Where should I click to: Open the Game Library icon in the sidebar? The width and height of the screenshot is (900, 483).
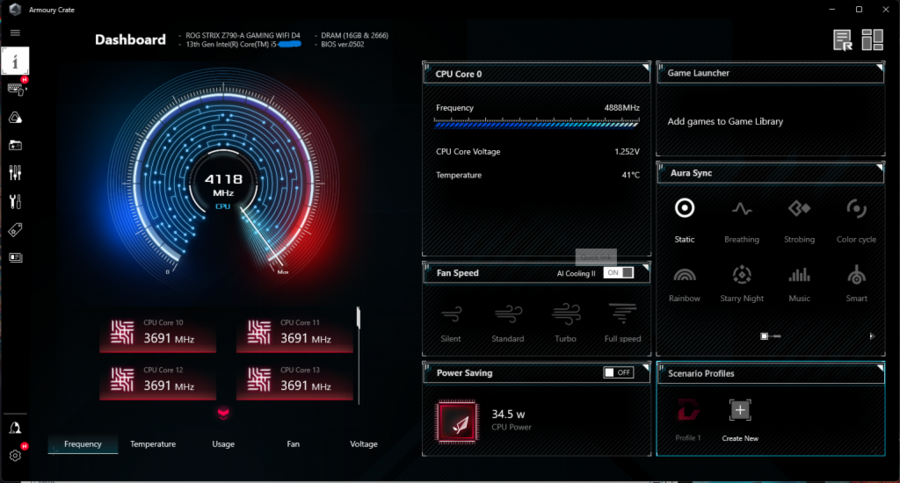[x=15, y=145]
